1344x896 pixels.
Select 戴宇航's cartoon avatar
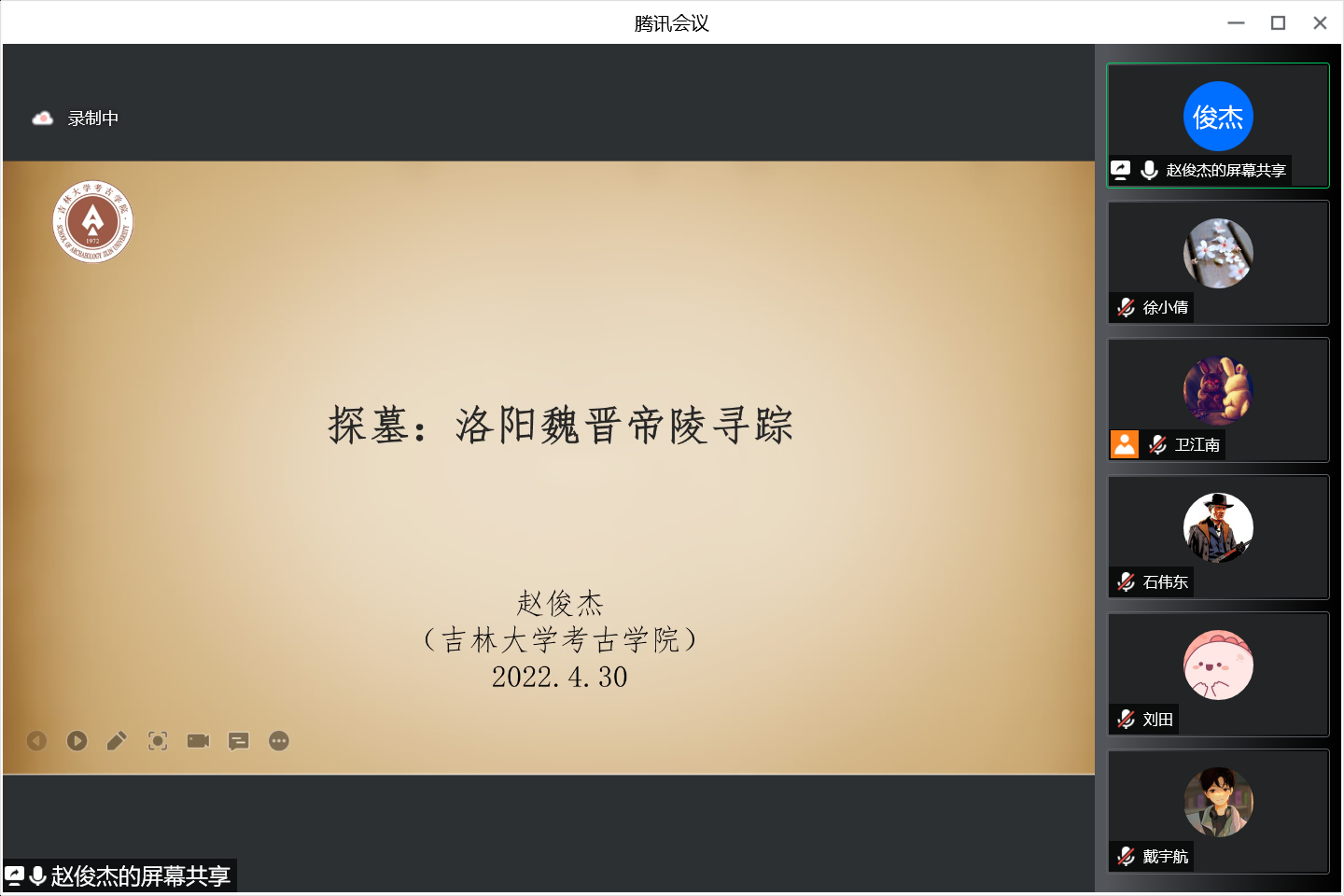coord(1218,802)
